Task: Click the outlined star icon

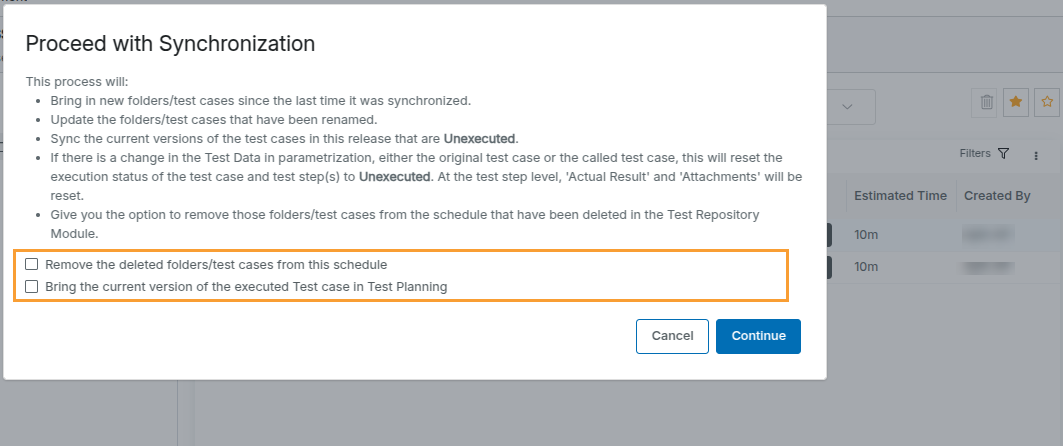Action: point(1047,102)
